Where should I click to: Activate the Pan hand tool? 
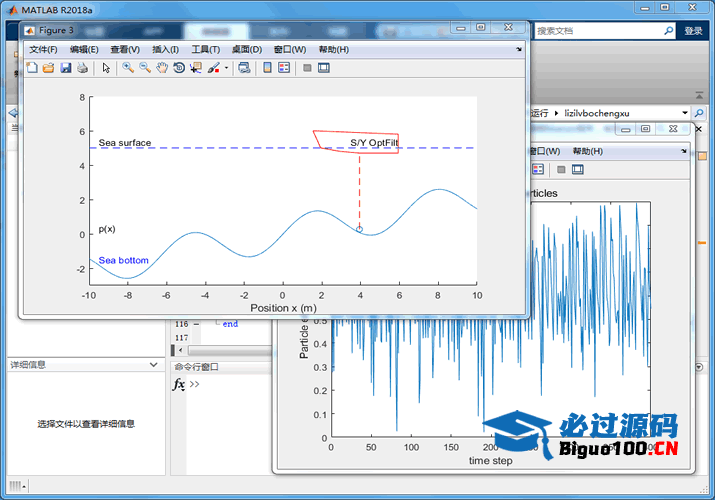point(161,68)
